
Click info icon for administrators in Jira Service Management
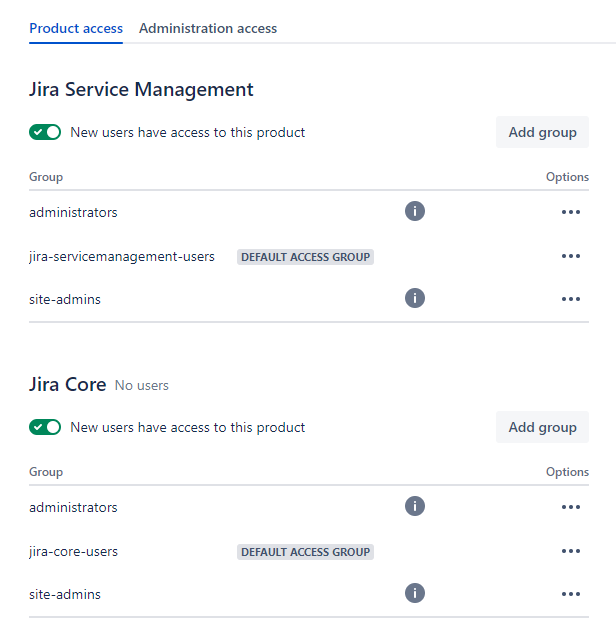(415, 212)
